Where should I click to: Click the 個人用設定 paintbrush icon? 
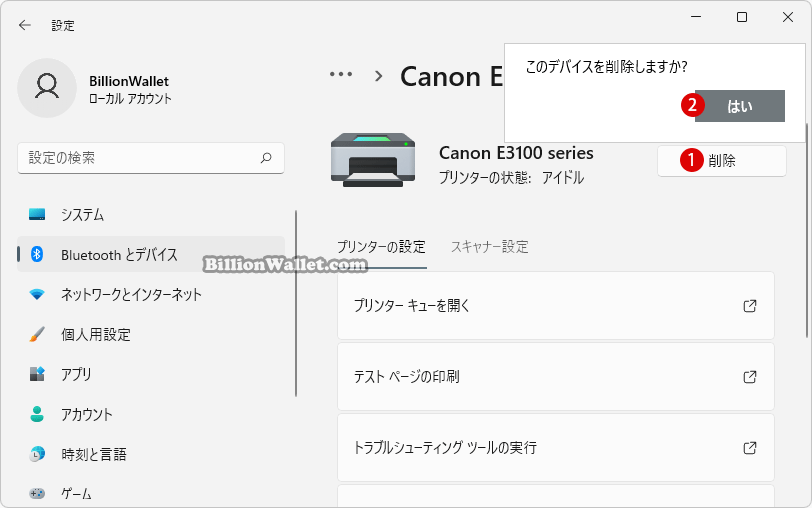click(37, 334)
